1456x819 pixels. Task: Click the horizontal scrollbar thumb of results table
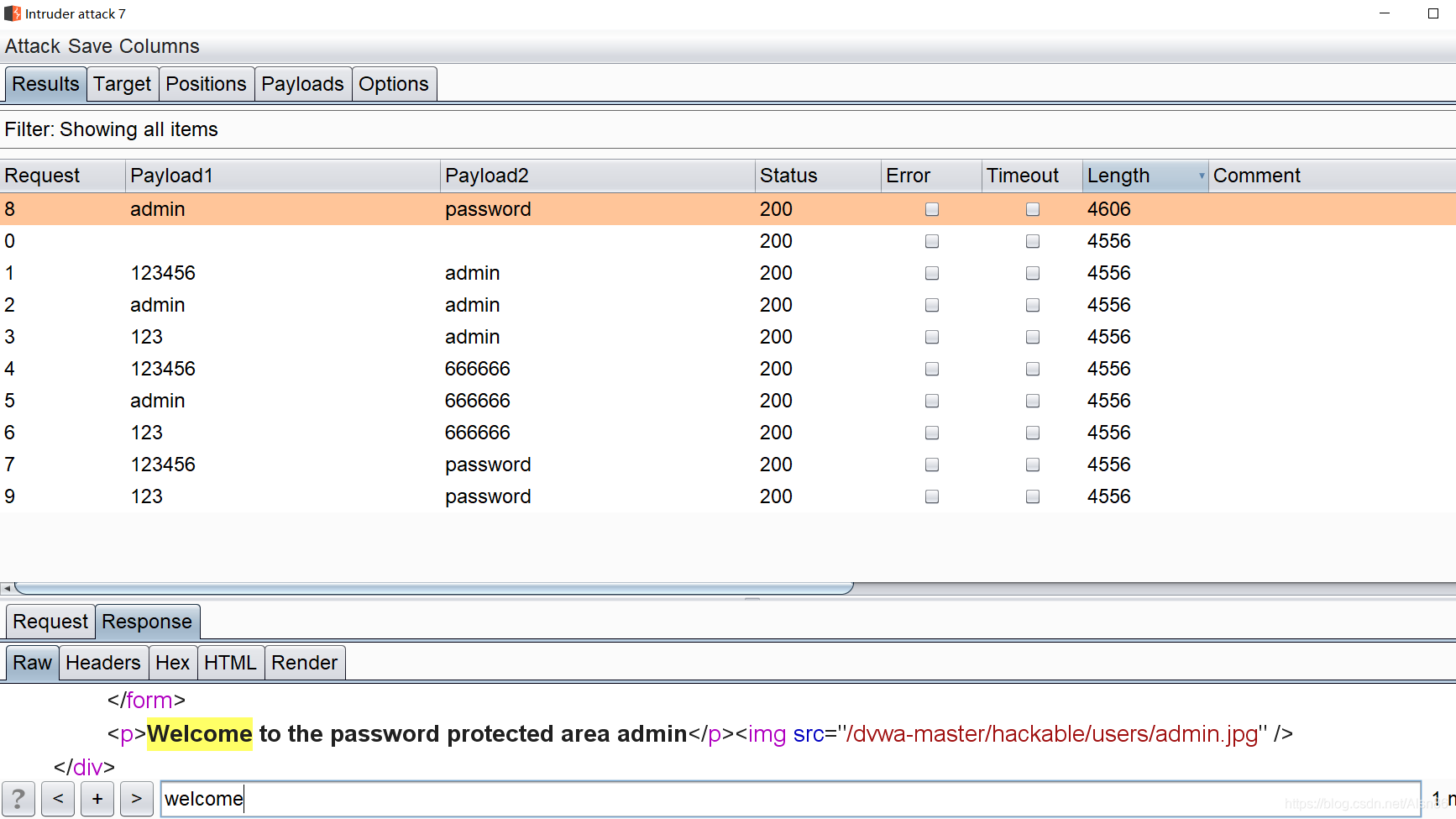coord(434,588)
